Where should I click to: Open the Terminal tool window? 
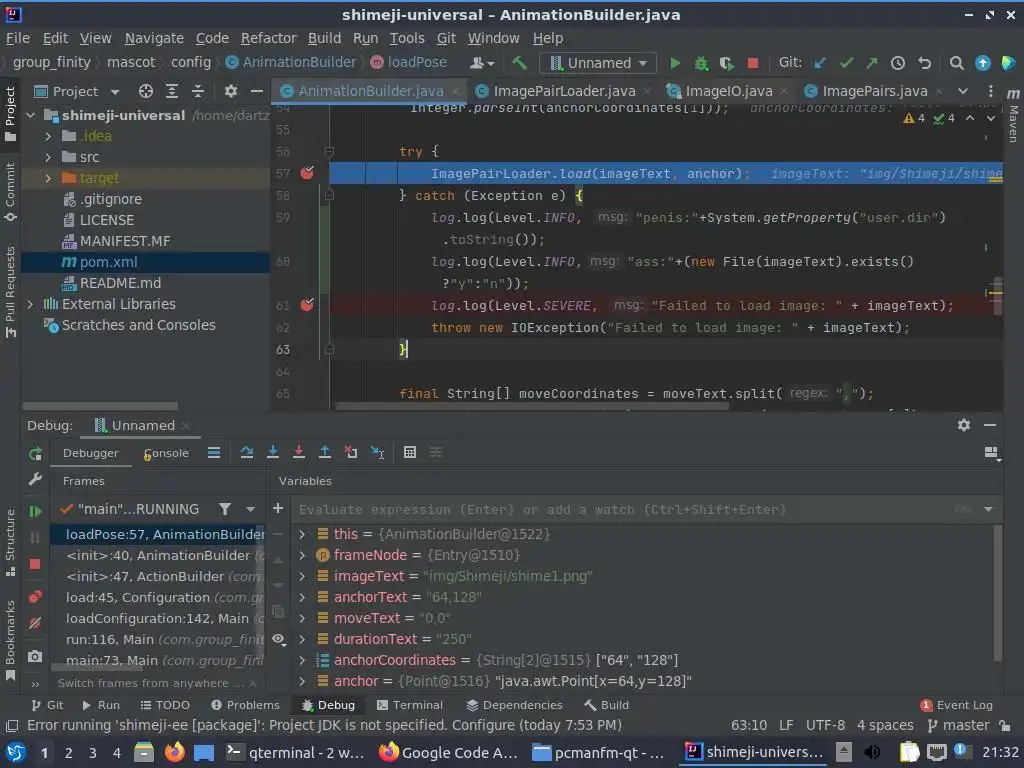pos(409,705)
